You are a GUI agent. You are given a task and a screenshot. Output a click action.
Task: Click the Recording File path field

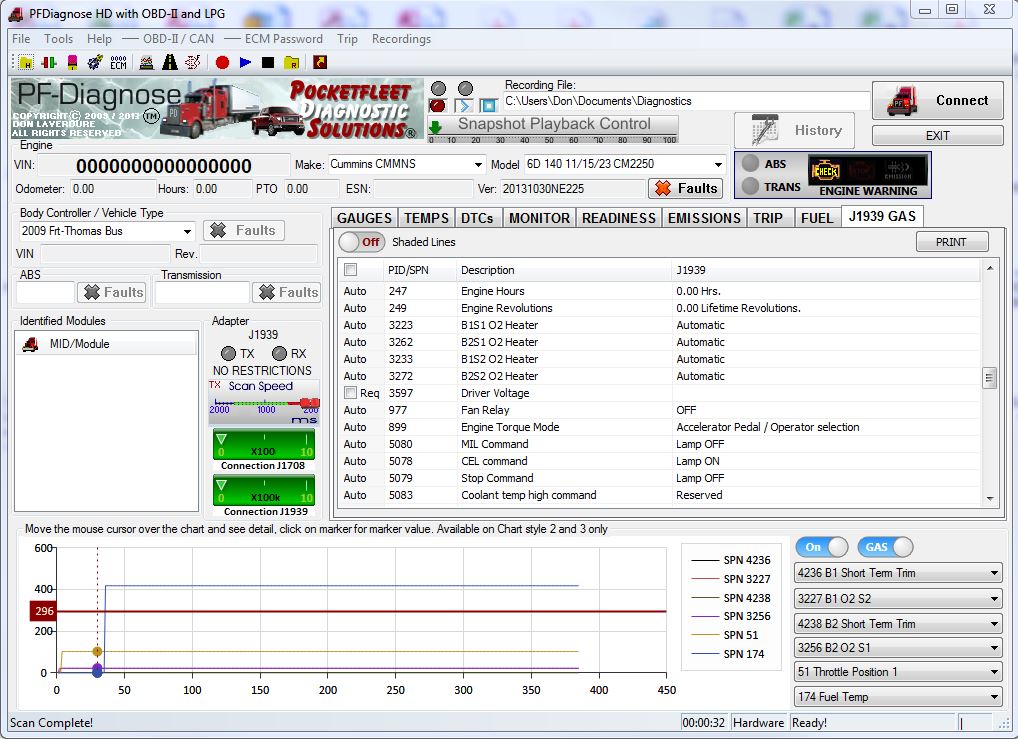click(686, 101)
